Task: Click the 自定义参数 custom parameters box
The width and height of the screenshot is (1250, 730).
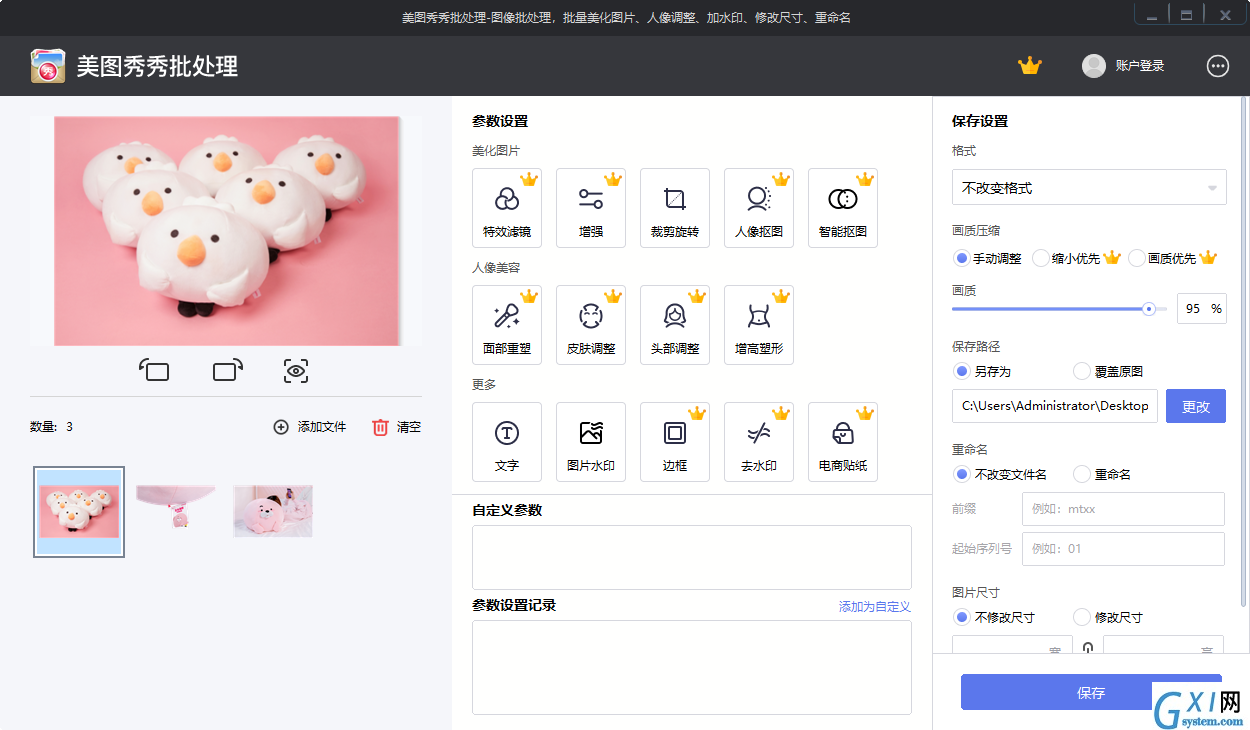Action: click(692, 557)
